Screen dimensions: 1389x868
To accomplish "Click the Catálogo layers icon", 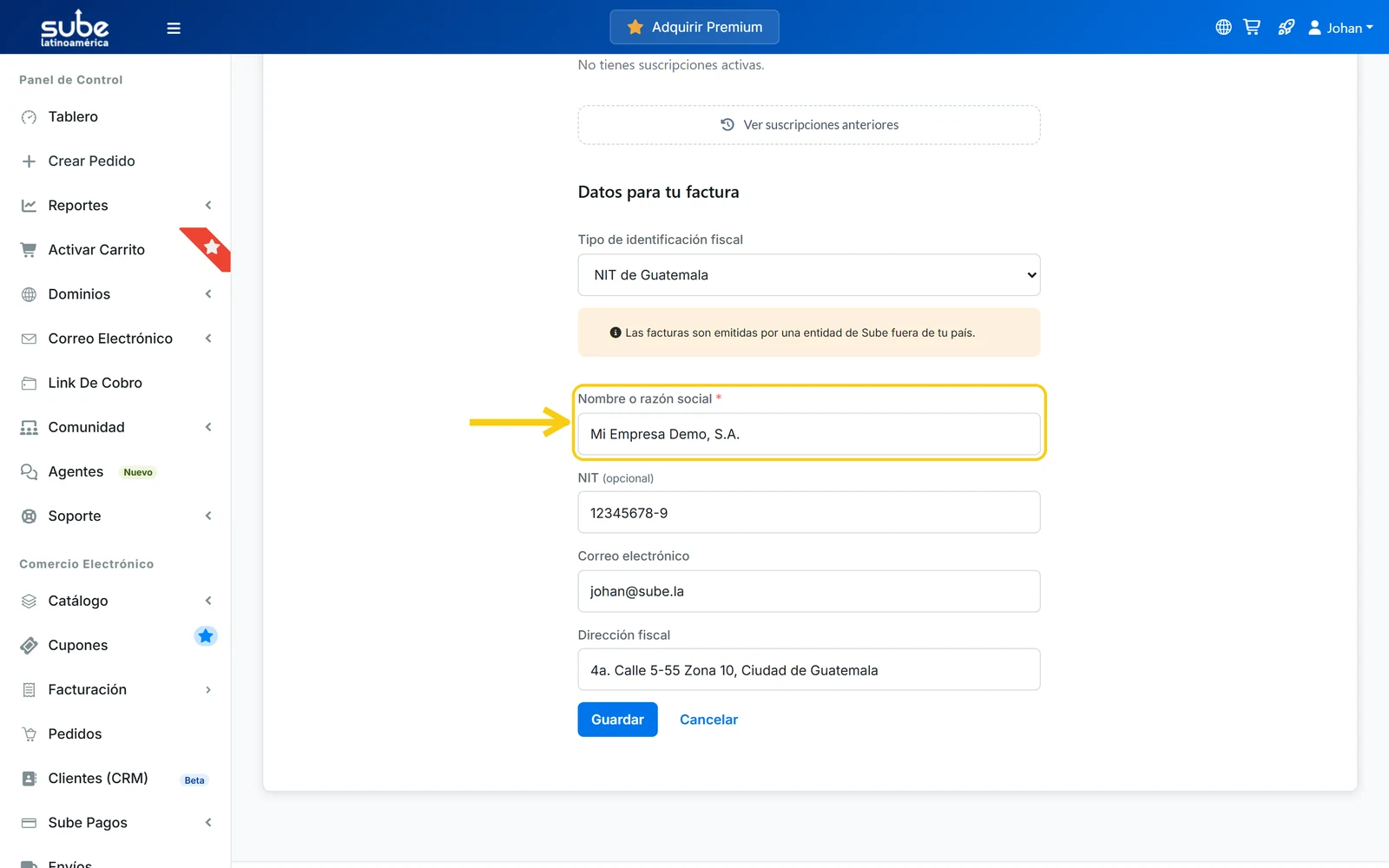I will click(29, 601).
